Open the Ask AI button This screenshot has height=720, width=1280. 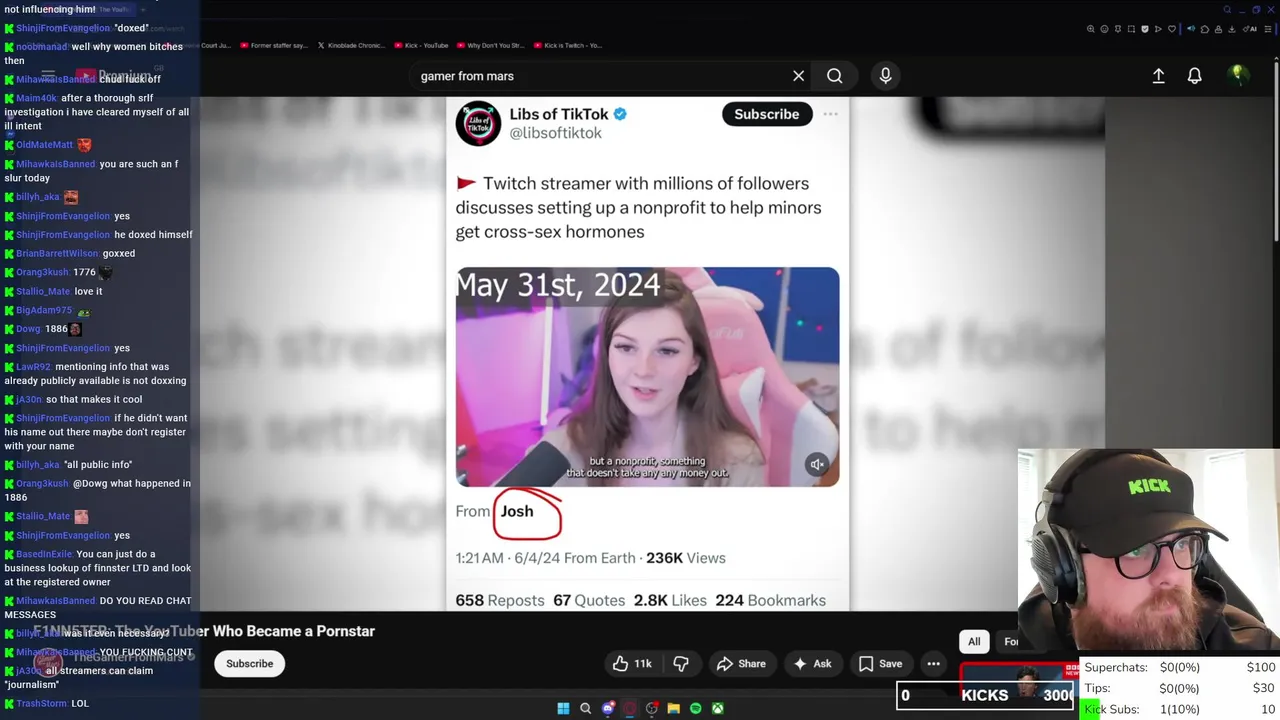coord(812,663)
